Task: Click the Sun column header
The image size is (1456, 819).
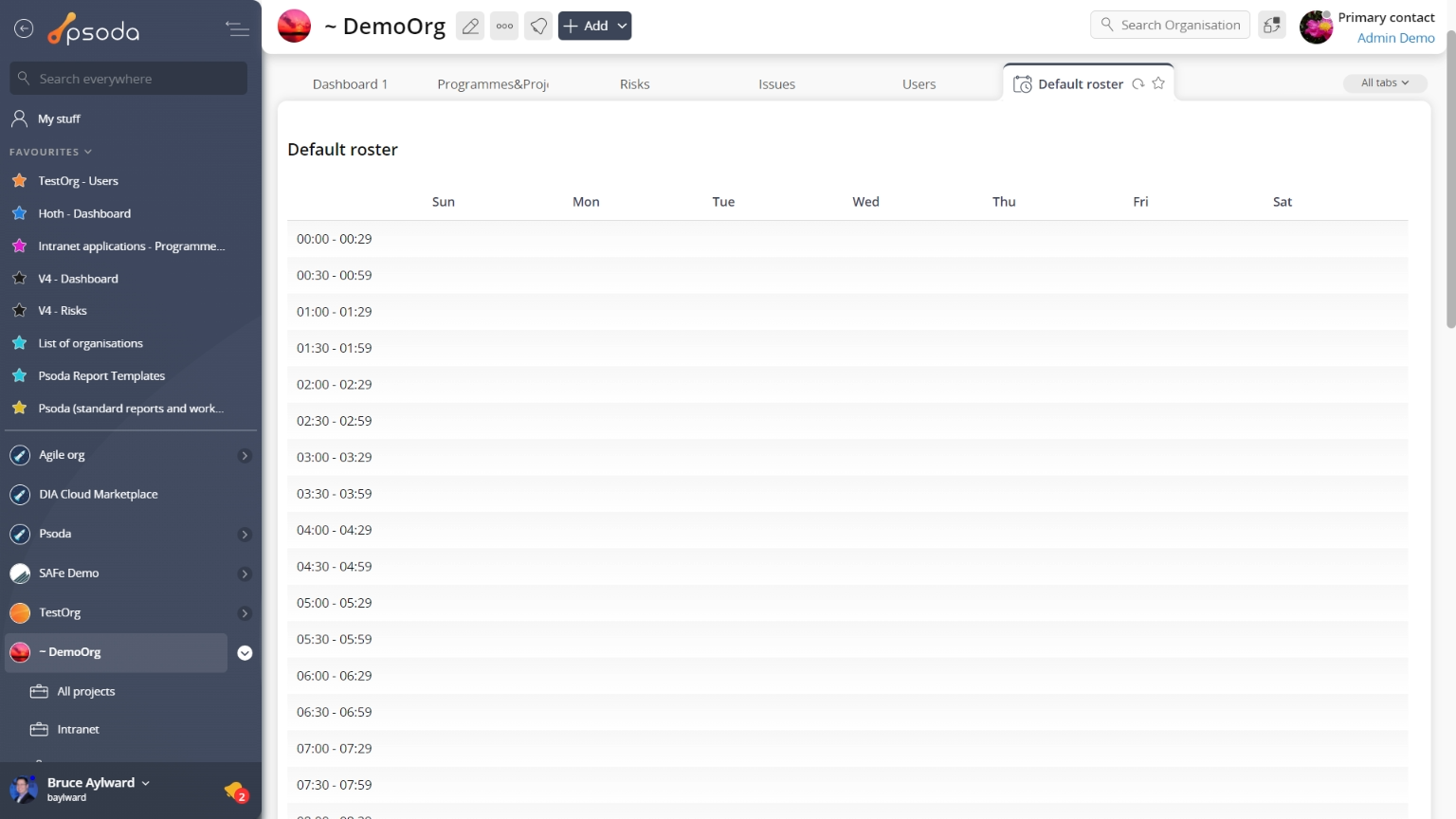Action: (444, 202)
